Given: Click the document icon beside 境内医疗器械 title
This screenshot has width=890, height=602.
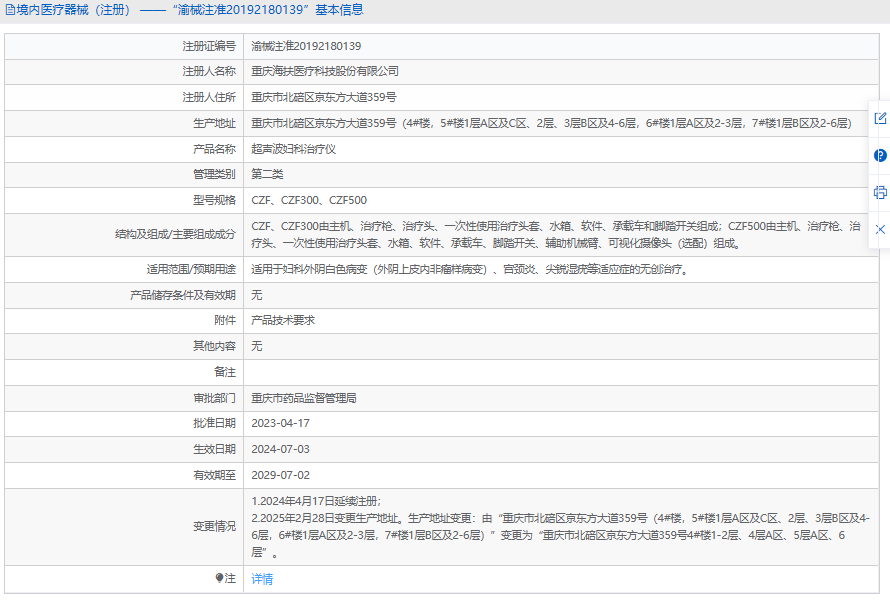Looking at the screenshot, I should (10, 10).
